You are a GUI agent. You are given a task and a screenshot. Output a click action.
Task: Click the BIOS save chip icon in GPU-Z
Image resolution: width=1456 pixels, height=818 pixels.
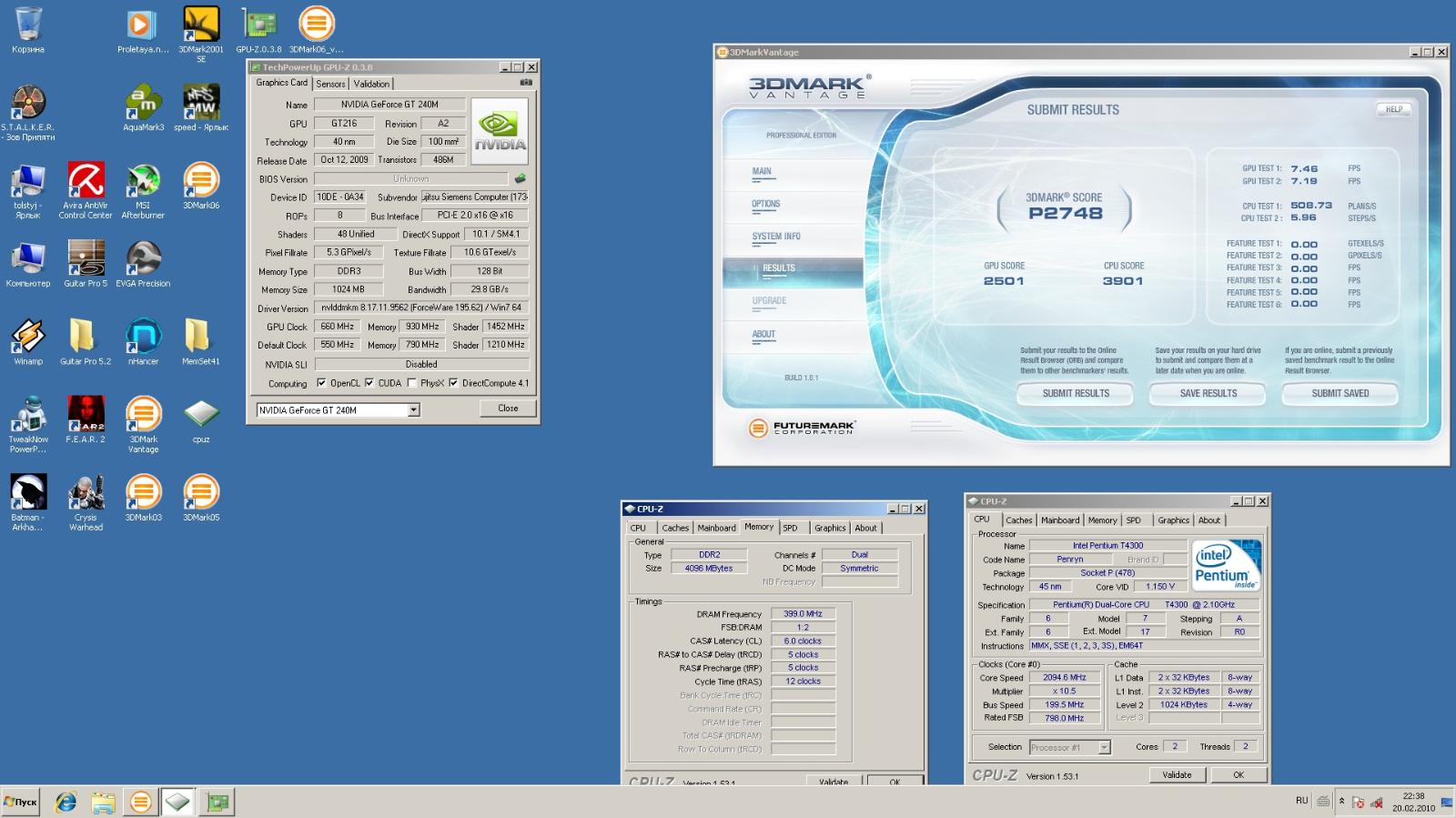pos(521,178)
